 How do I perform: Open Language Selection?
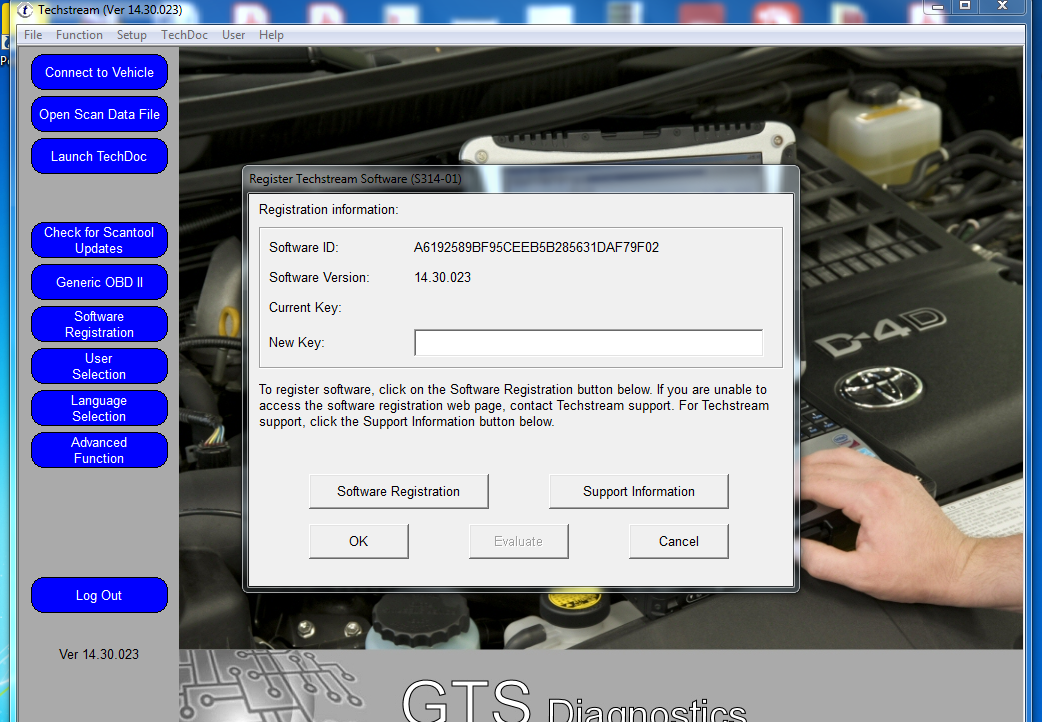pos(99,408)
